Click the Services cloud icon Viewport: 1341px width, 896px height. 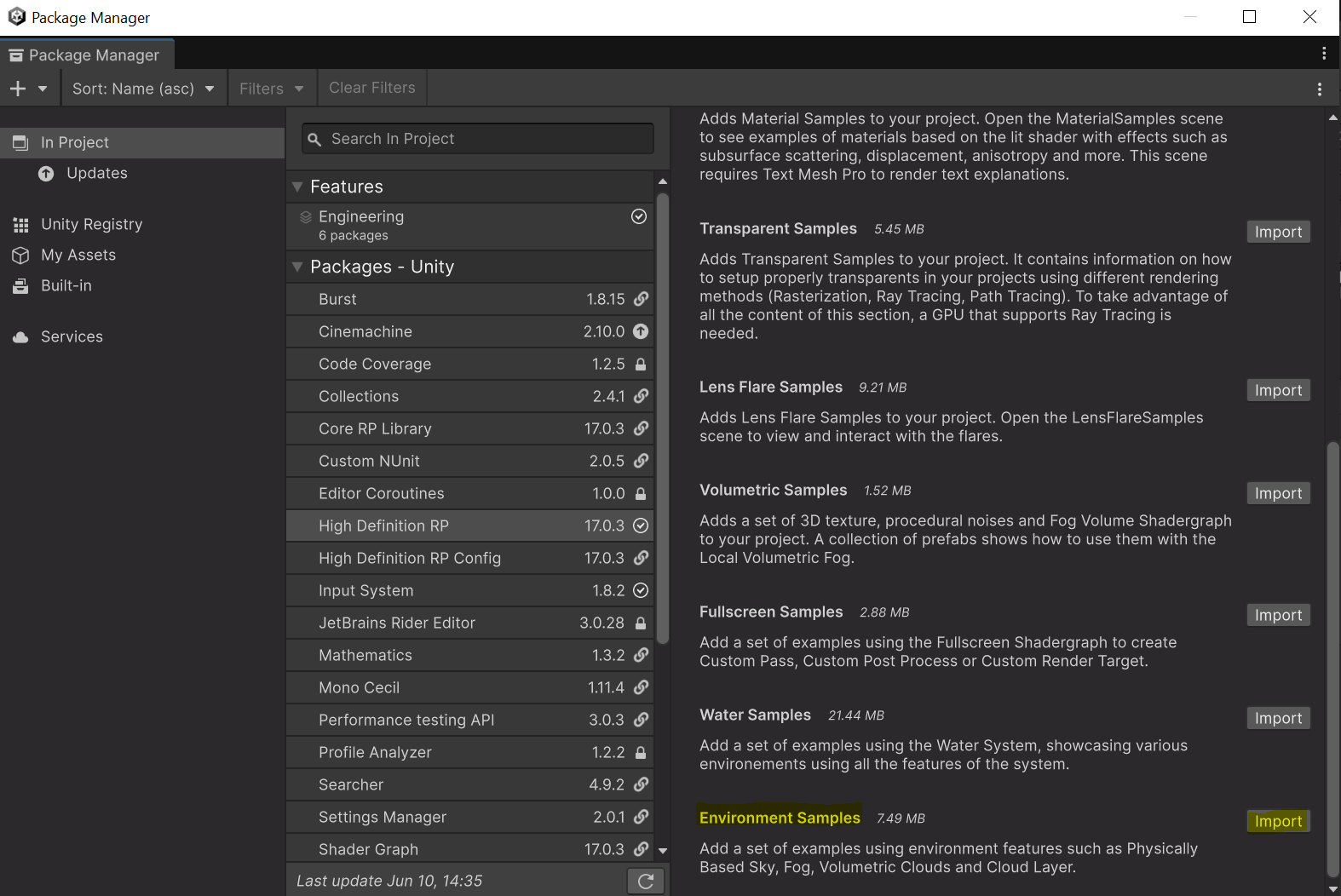pos(21,337)
